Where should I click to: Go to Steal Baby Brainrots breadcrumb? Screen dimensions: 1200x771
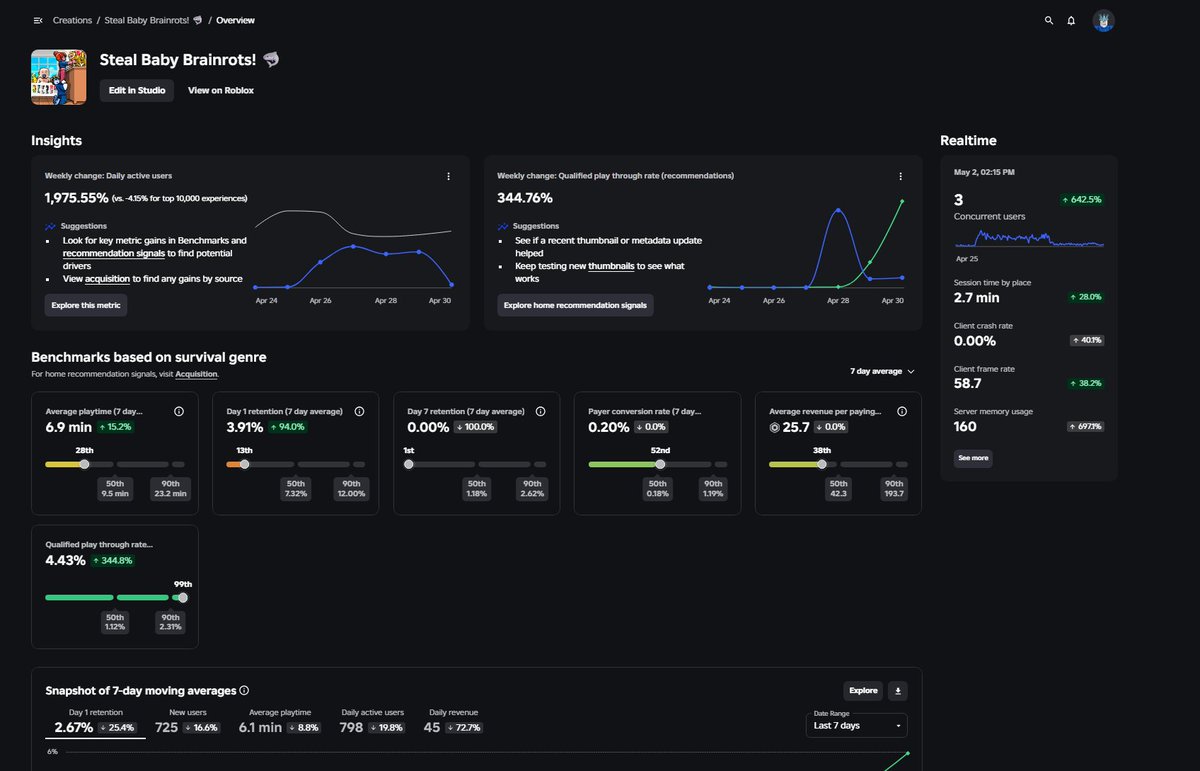coord(153,20)
